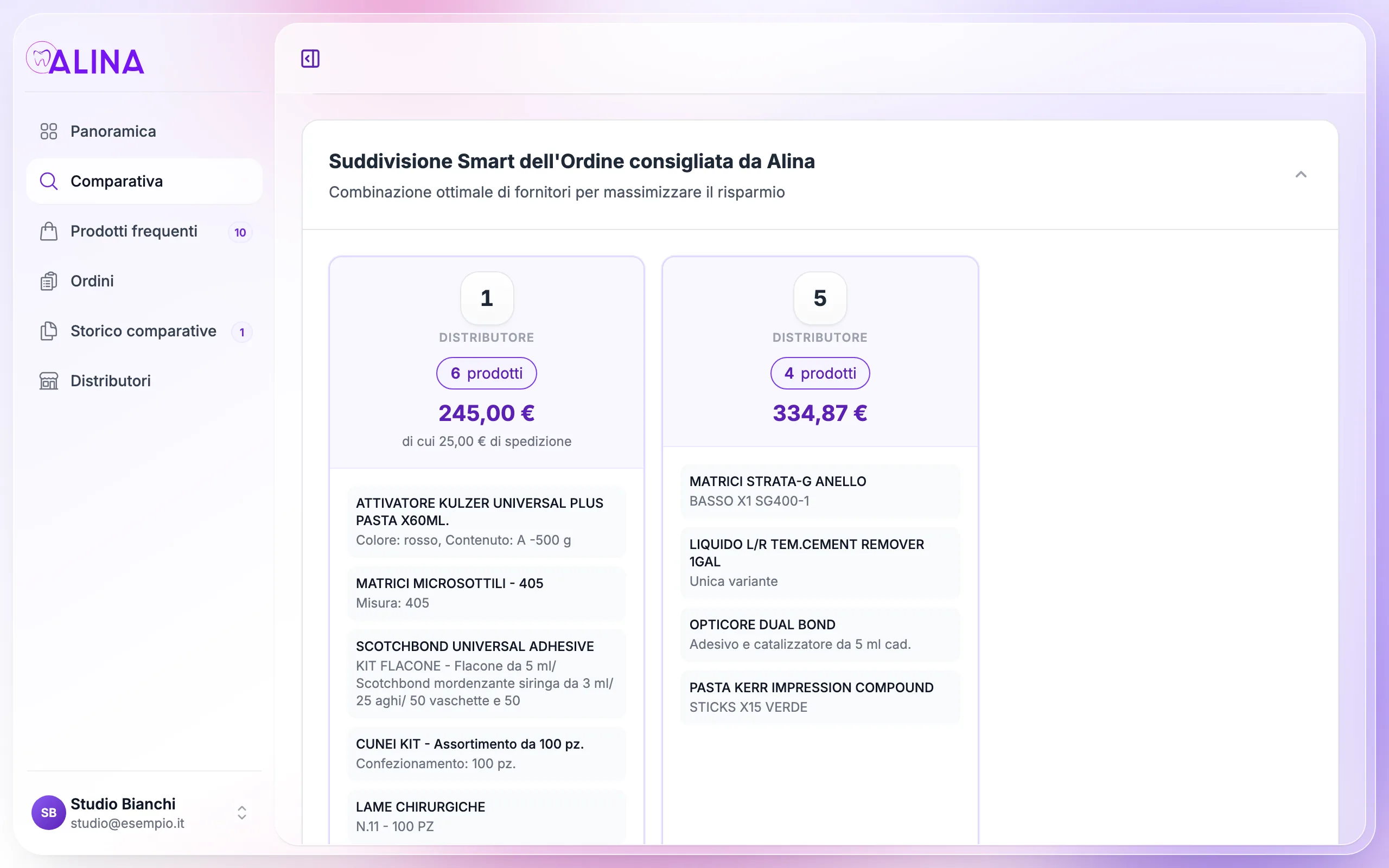Click the 4 prodotti pill

[x=820, y=373]
